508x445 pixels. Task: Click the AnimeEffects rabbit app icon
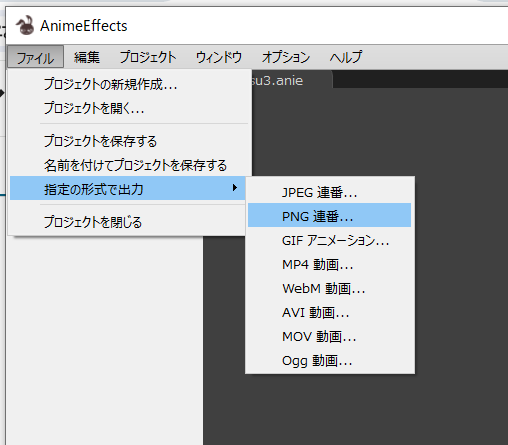click(25, 25)
